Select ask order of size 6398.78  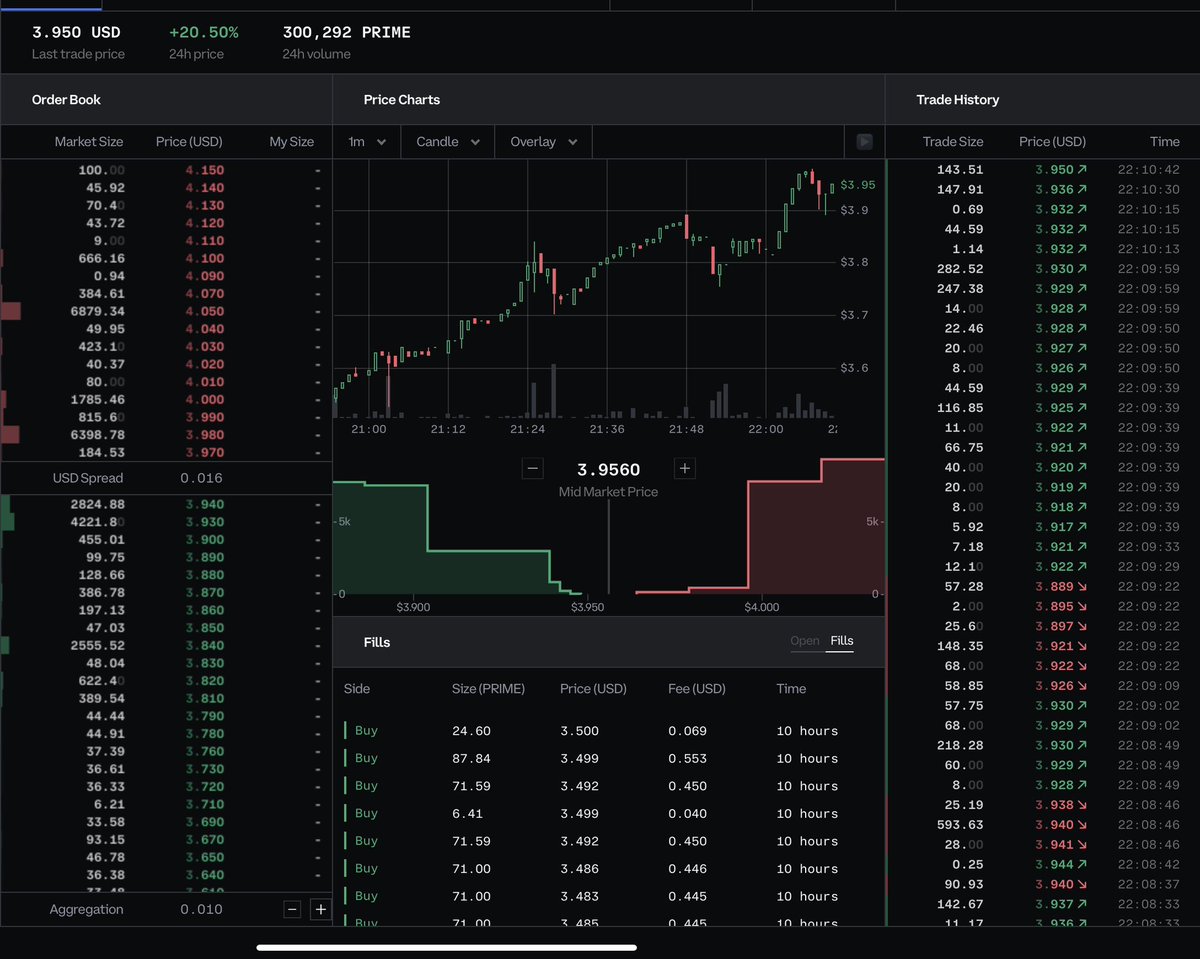(166, 435)
